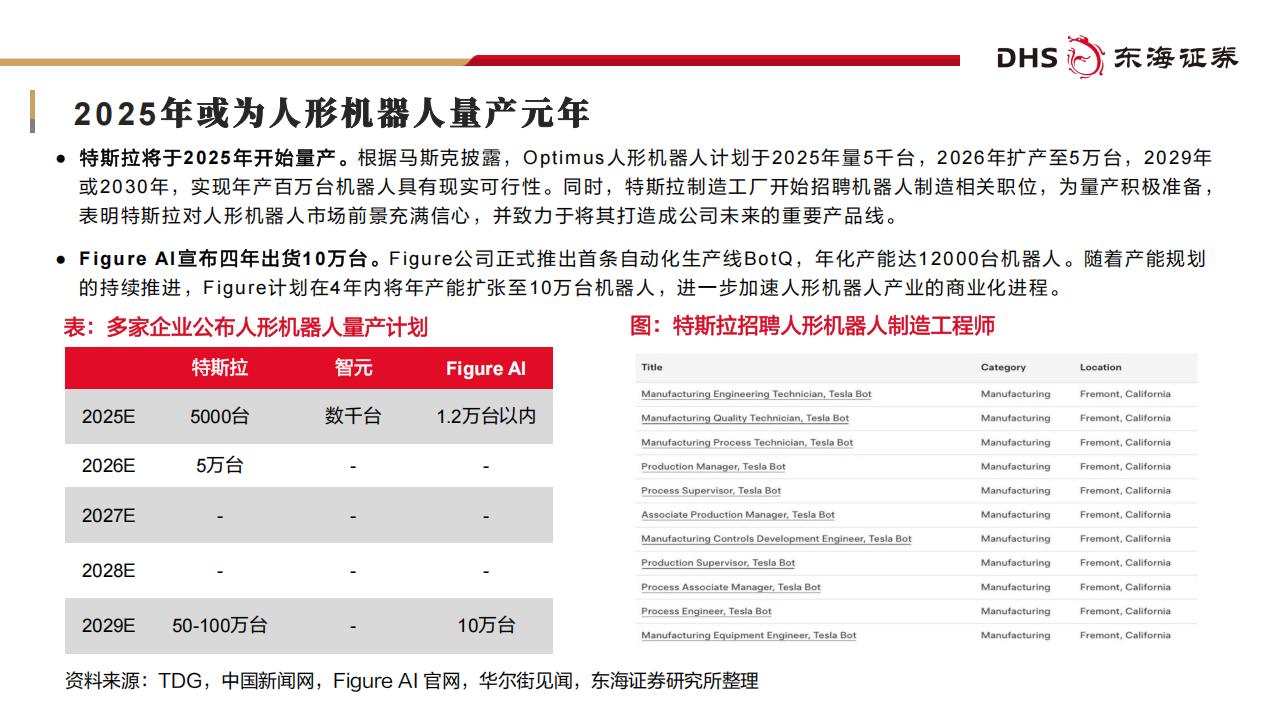The image size is (1280, 720).
Task: Click the Location column header
Action: click(x=1101, y=367)
